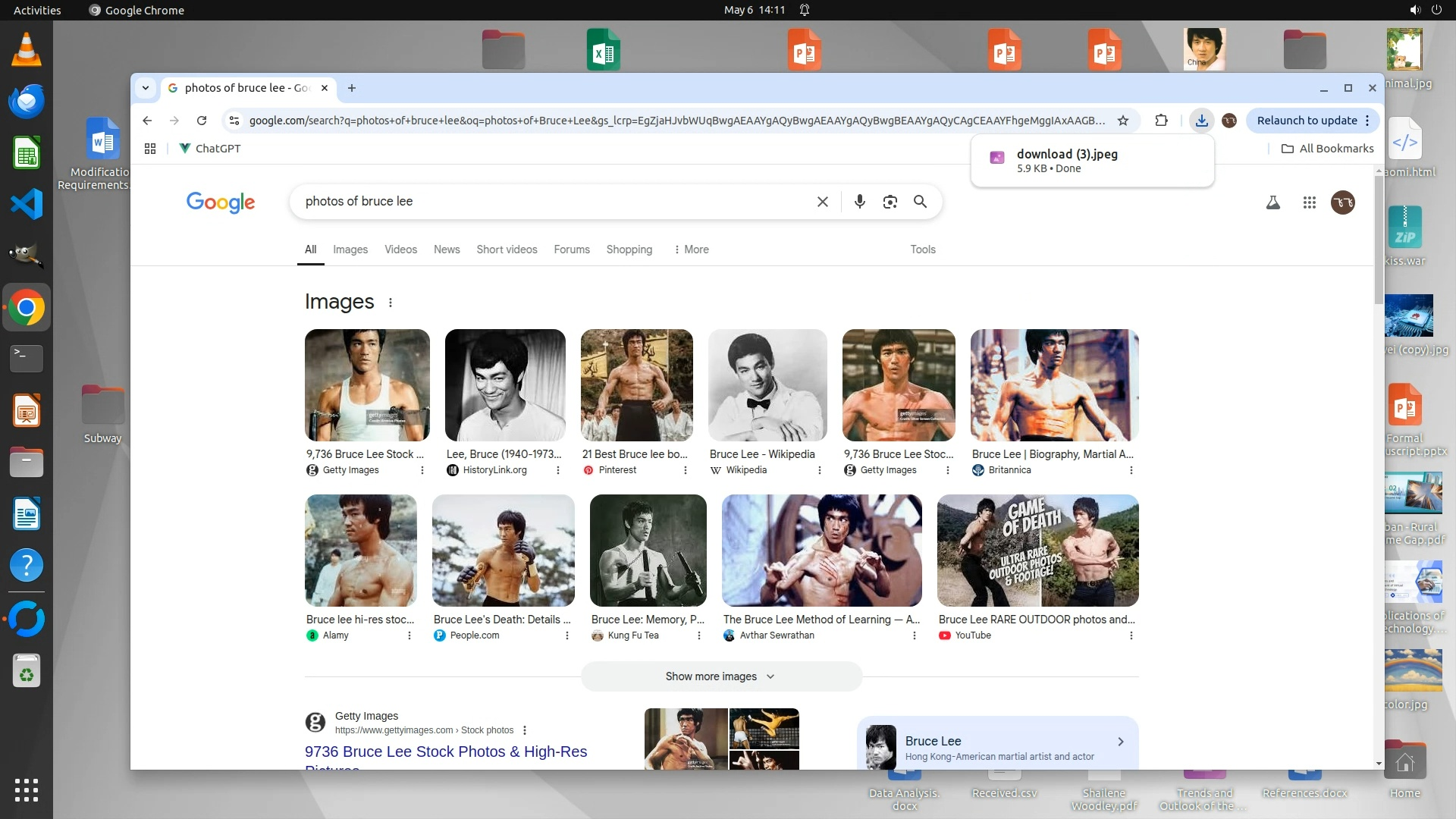Switch to the Videos results tab
The width and height of the screenshot is (1456, 819).
pos(400,249)
